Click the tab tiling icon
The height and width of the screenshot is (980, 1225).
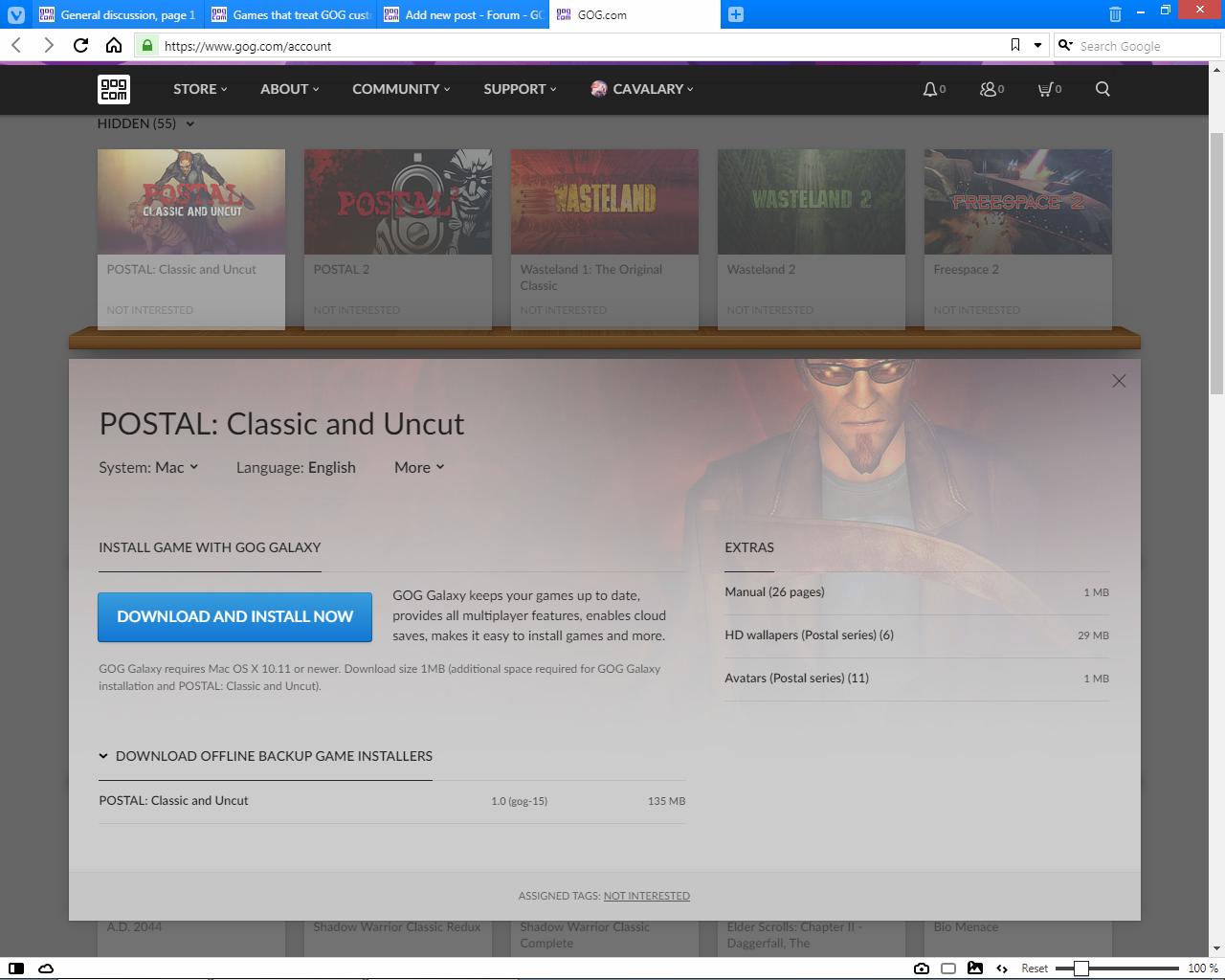(x=948, y=969)
